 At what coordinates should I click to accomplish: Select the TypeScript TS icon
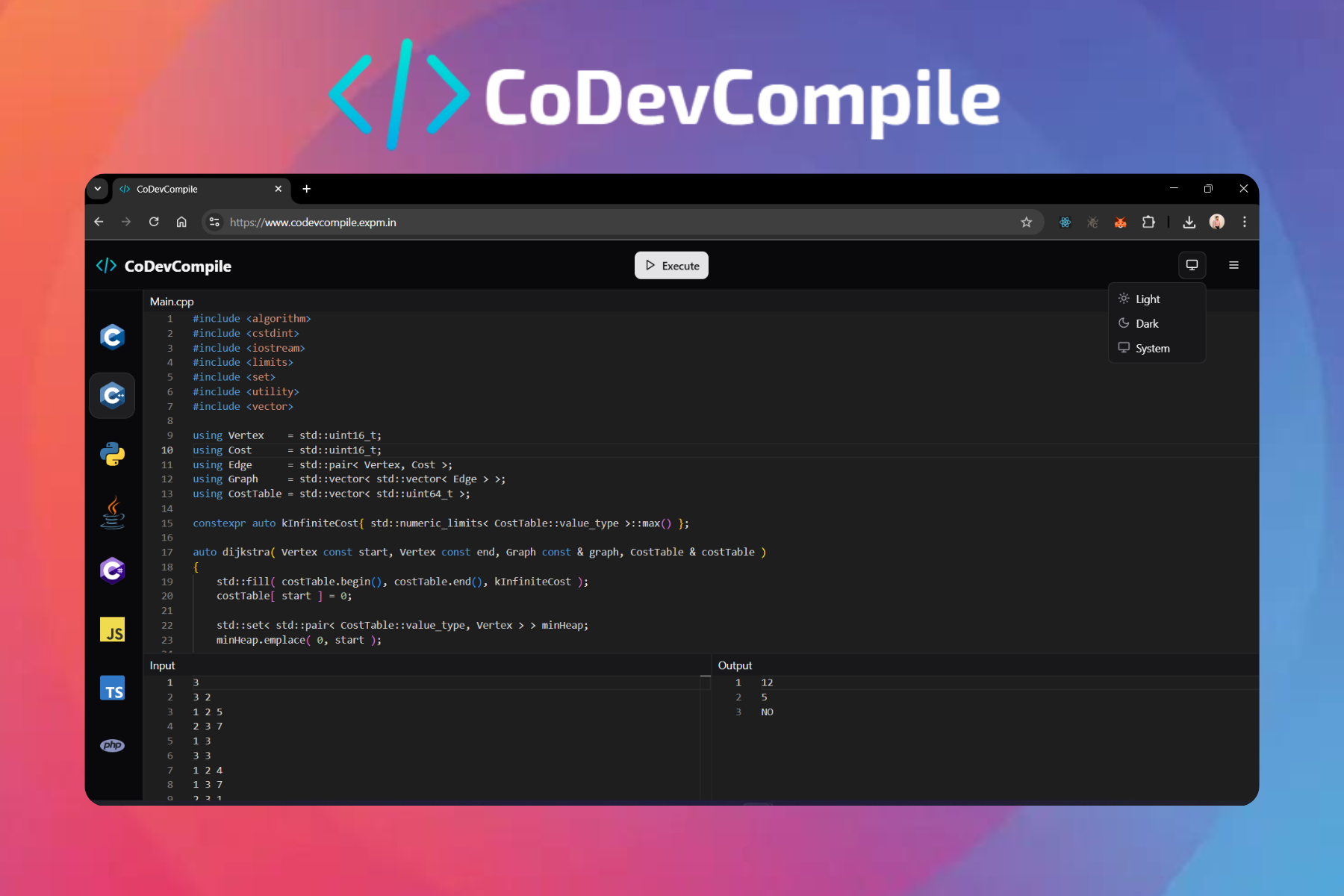(112, 688)
